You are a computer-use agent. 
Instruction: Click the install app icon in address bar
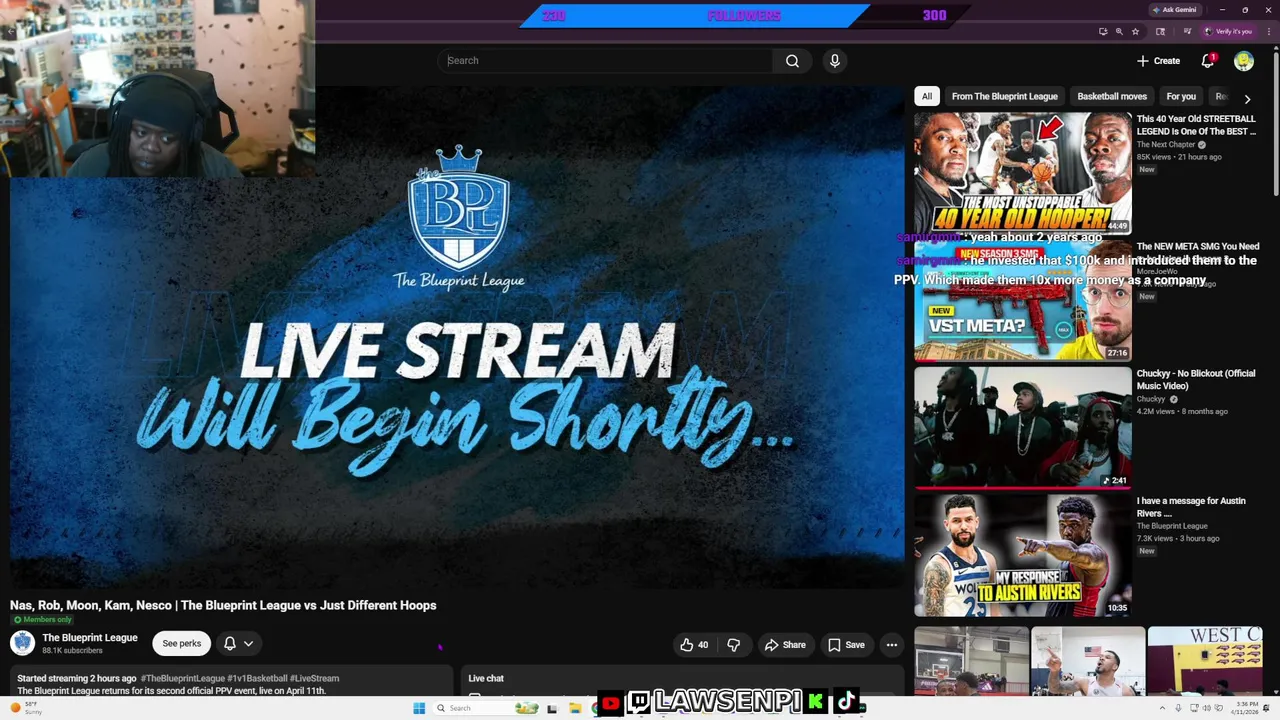[x=1103, y=32]
